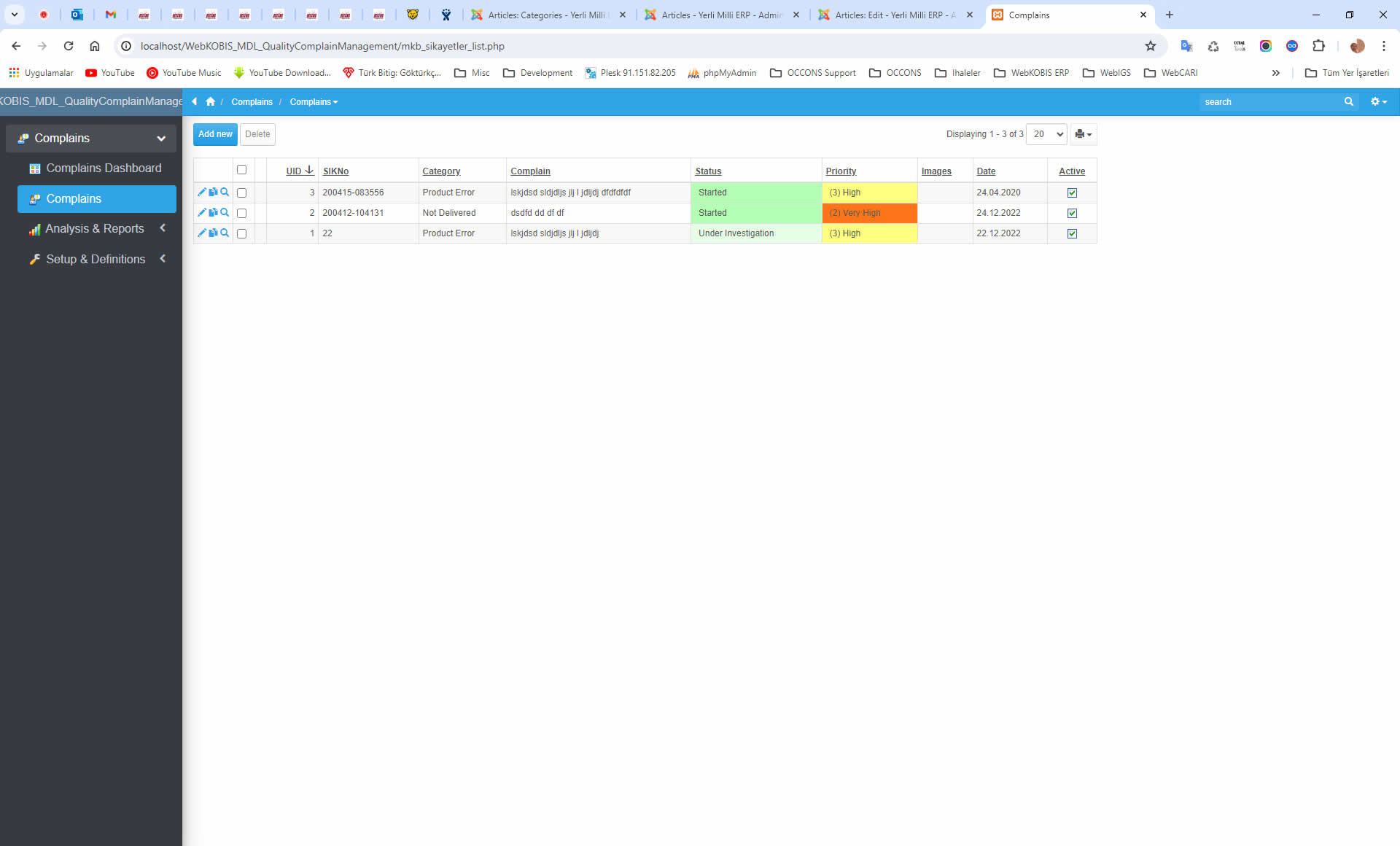This screenshot has height=846, width=1400.
Task: Switch to Articles: Edit tab
Action: (895, 15)
